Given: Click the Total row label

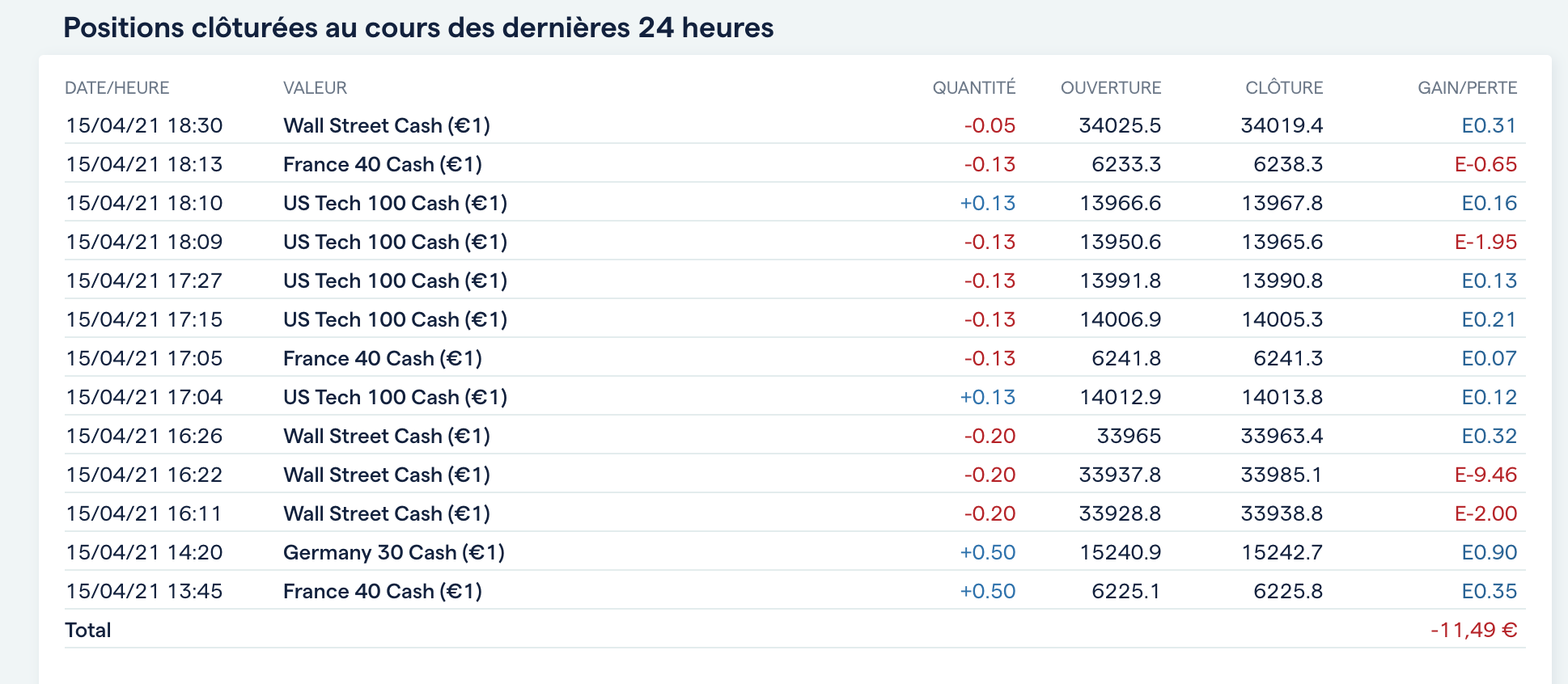Looking at the screenshot, I should (88, 631).
